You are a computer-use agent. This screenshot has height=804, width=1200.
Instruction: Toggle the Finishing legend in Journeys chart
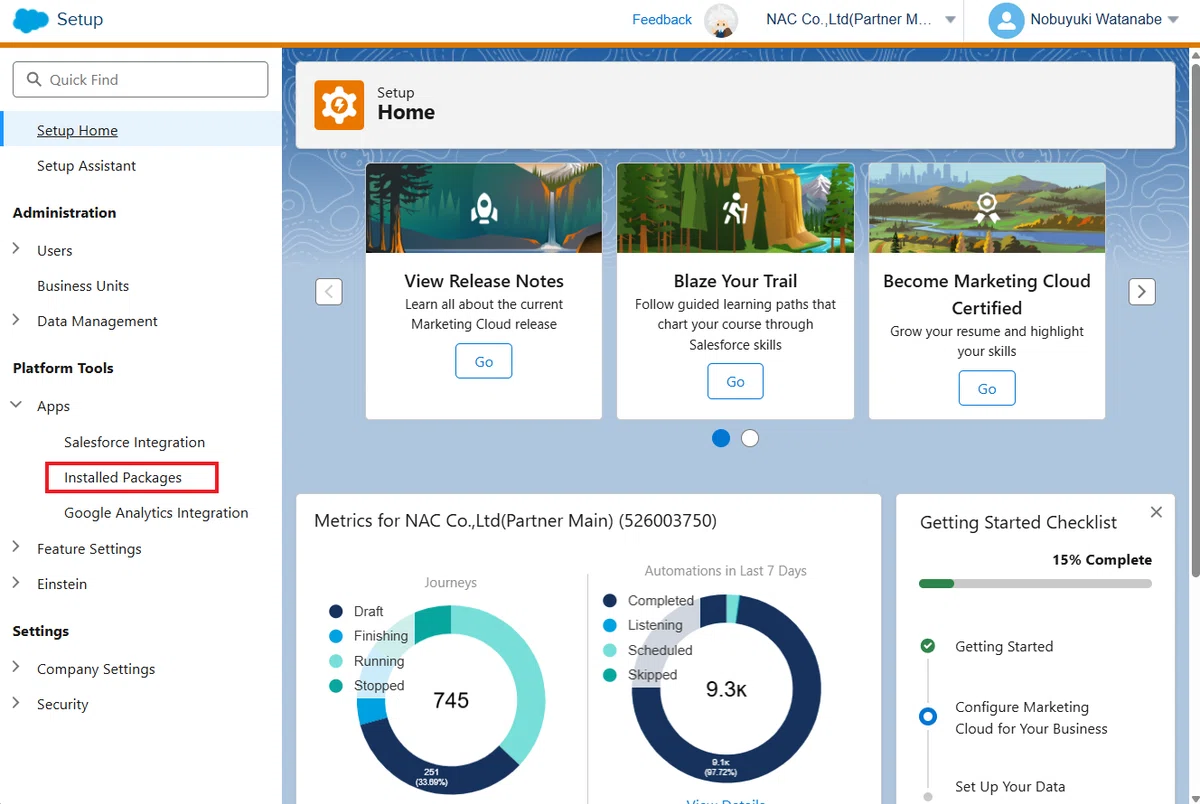click(x=368, y=636)
